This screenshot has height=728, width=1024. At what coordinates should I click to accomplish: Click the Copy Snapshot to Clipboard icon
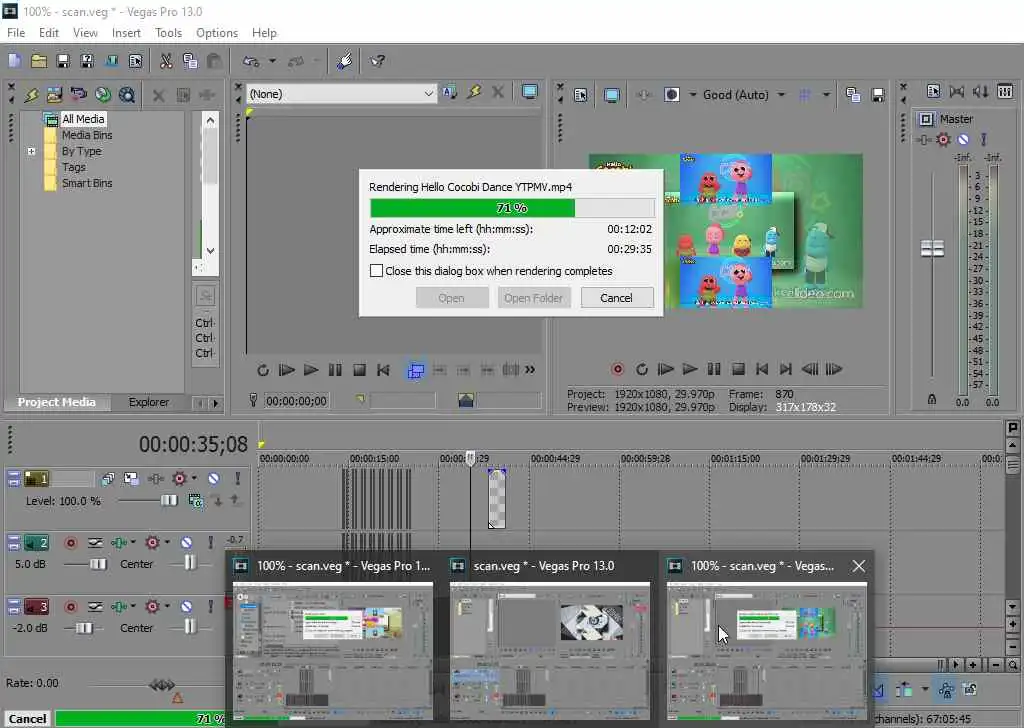click(853, 95)
